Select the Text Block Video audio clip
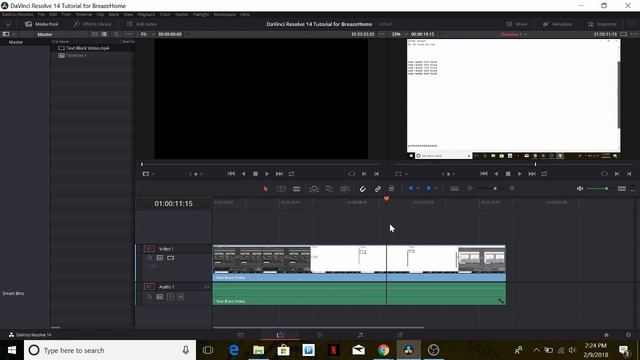The image size is (640, 360). [x=359, y=293]
